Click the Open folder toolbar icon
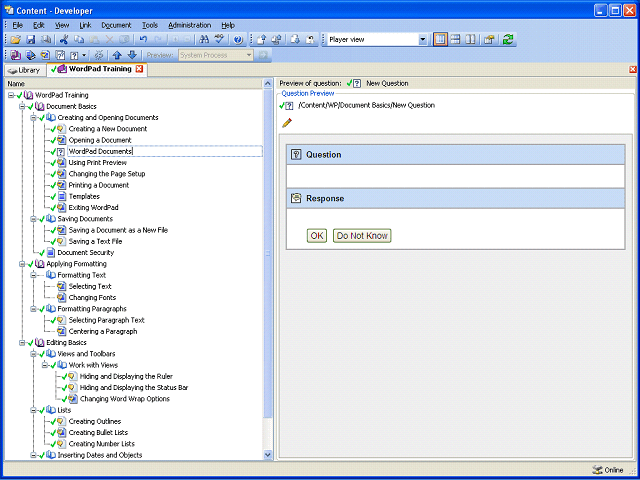Viewport: 640px width, 480px height. (16, 40)
